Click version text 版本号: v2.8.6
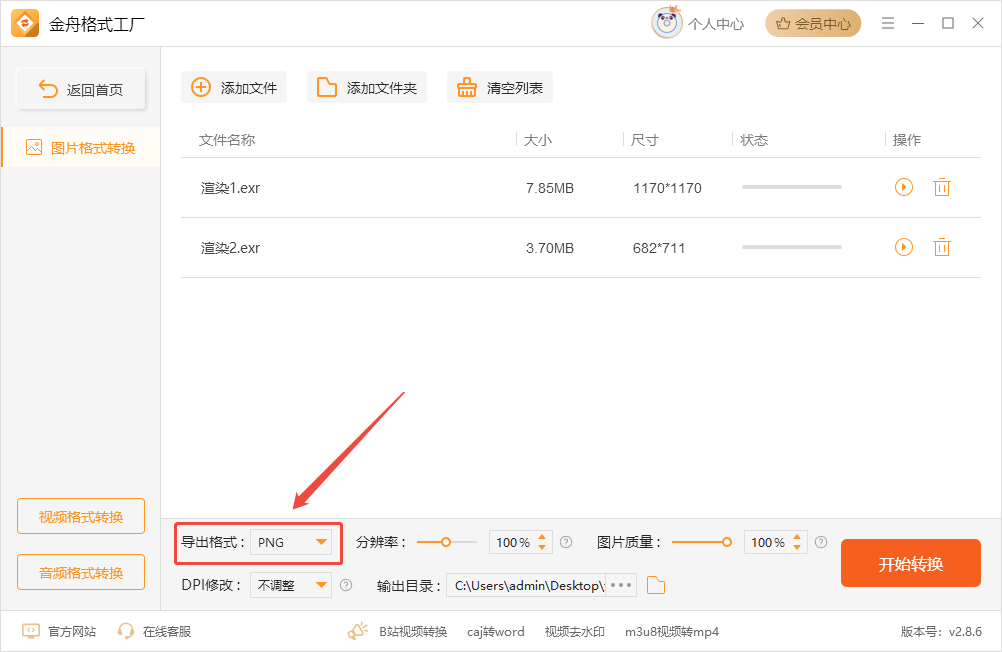Image resolution: width=1002 pixels, height=652 pixels. (x=941, y=632)
